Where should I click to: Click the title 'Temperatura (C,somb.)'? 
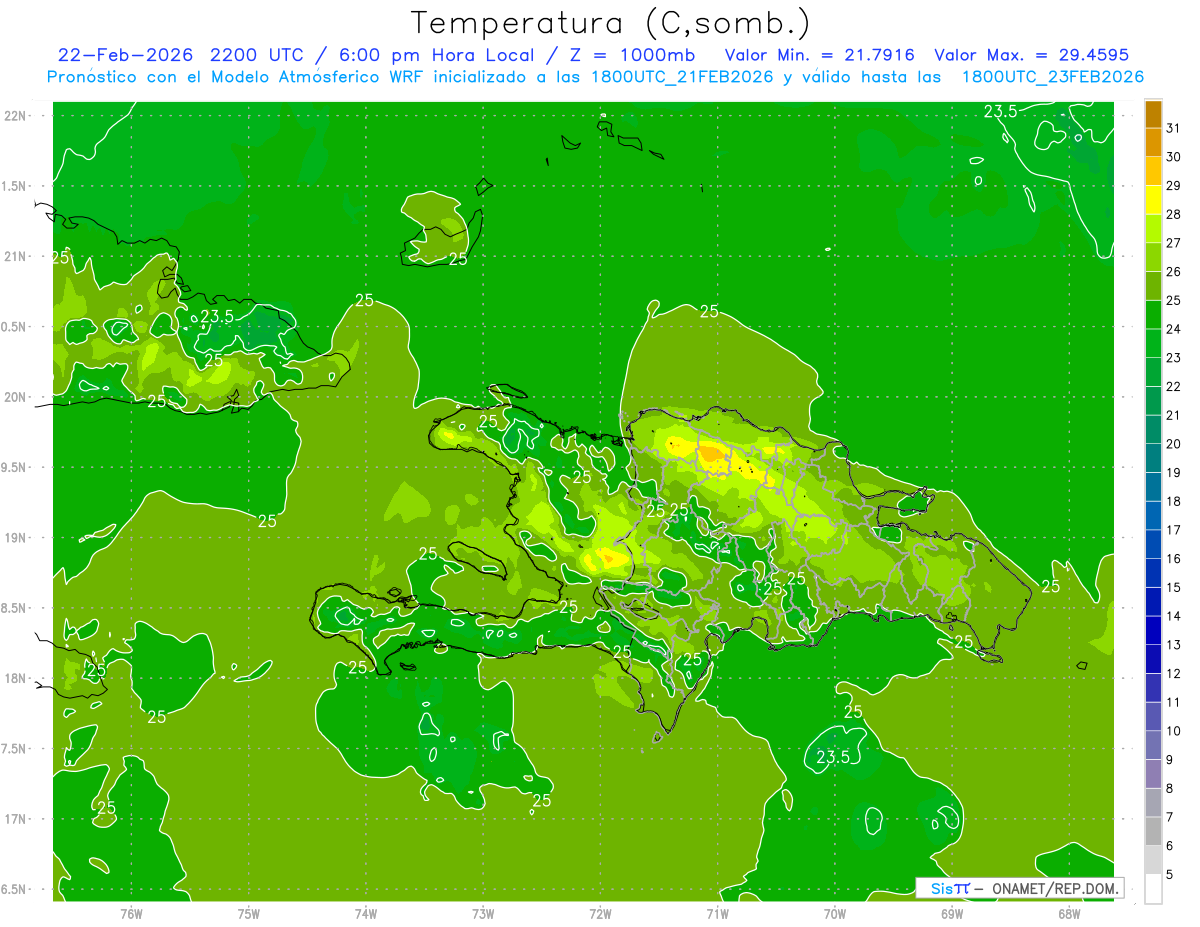coord(610,23)
